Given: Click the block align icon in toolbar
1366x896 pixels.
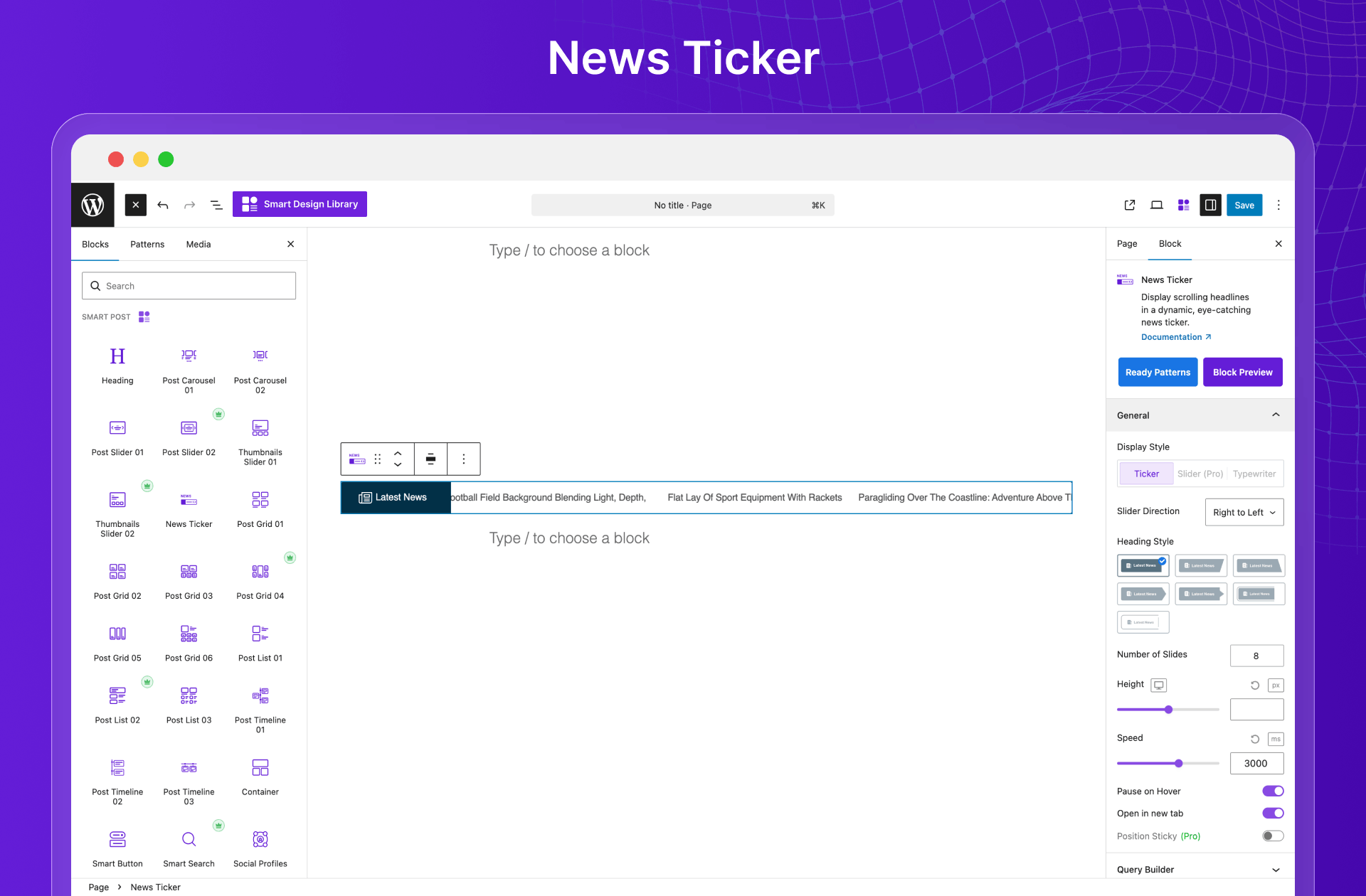Looking at the screenshot, I should [x=430, y=459].
